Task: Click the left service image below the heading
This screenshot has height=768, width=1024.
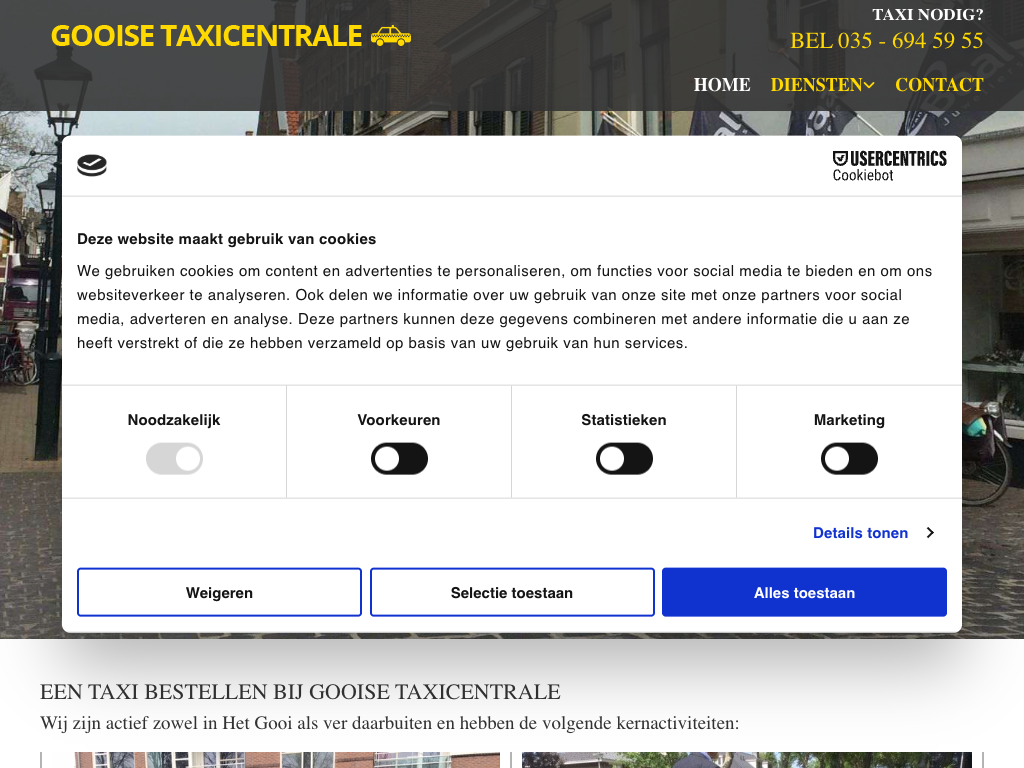Action: coord(287,760)
